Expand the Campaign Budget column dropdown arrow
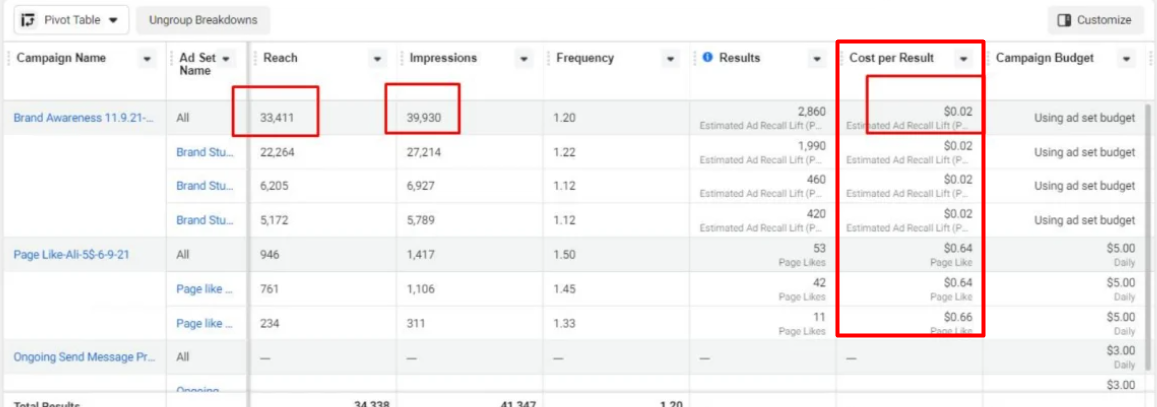This screenshot has height=407, width=1157. click(1127, 59)
